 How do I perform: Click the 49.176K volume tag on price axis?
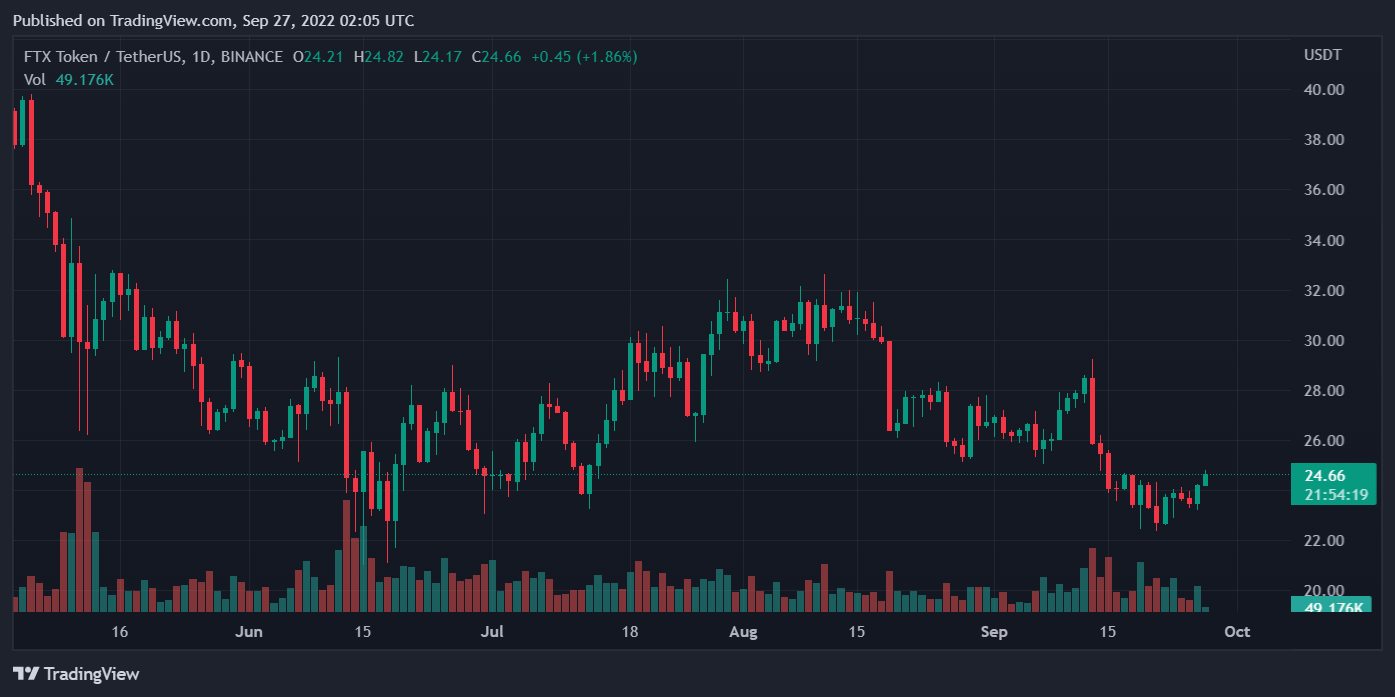(1330, 607)
